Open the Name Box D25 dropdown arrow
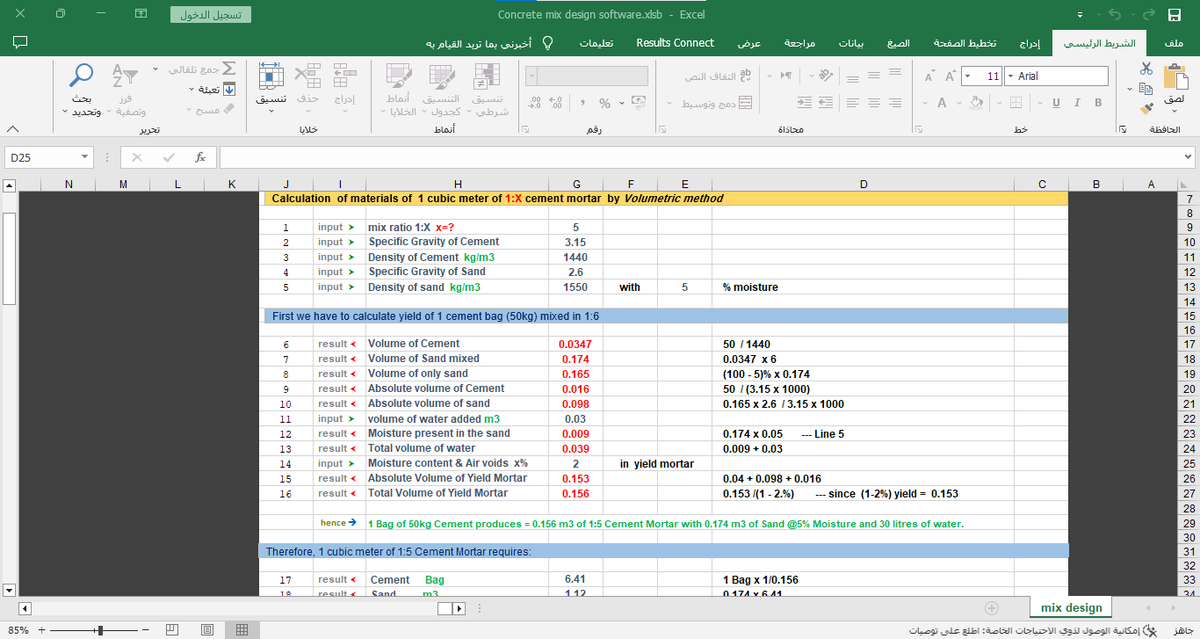The width and height of the screenshot is (1200, 639). 86,158
